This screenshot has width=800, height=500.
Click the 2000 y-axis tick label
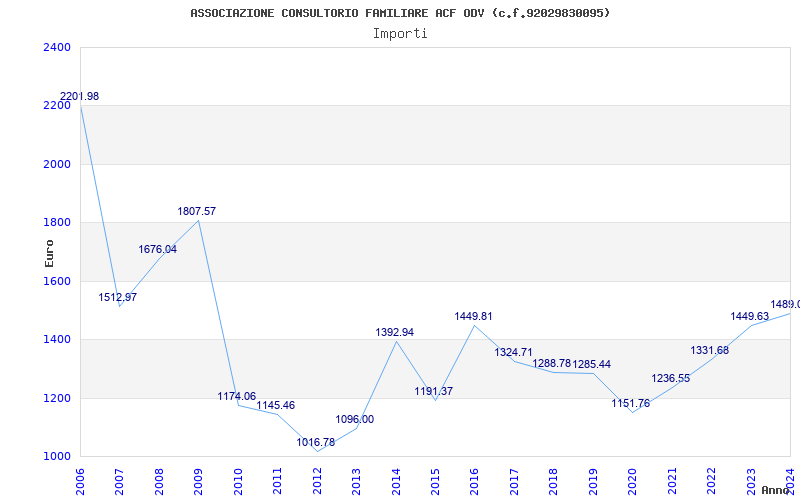58,164
